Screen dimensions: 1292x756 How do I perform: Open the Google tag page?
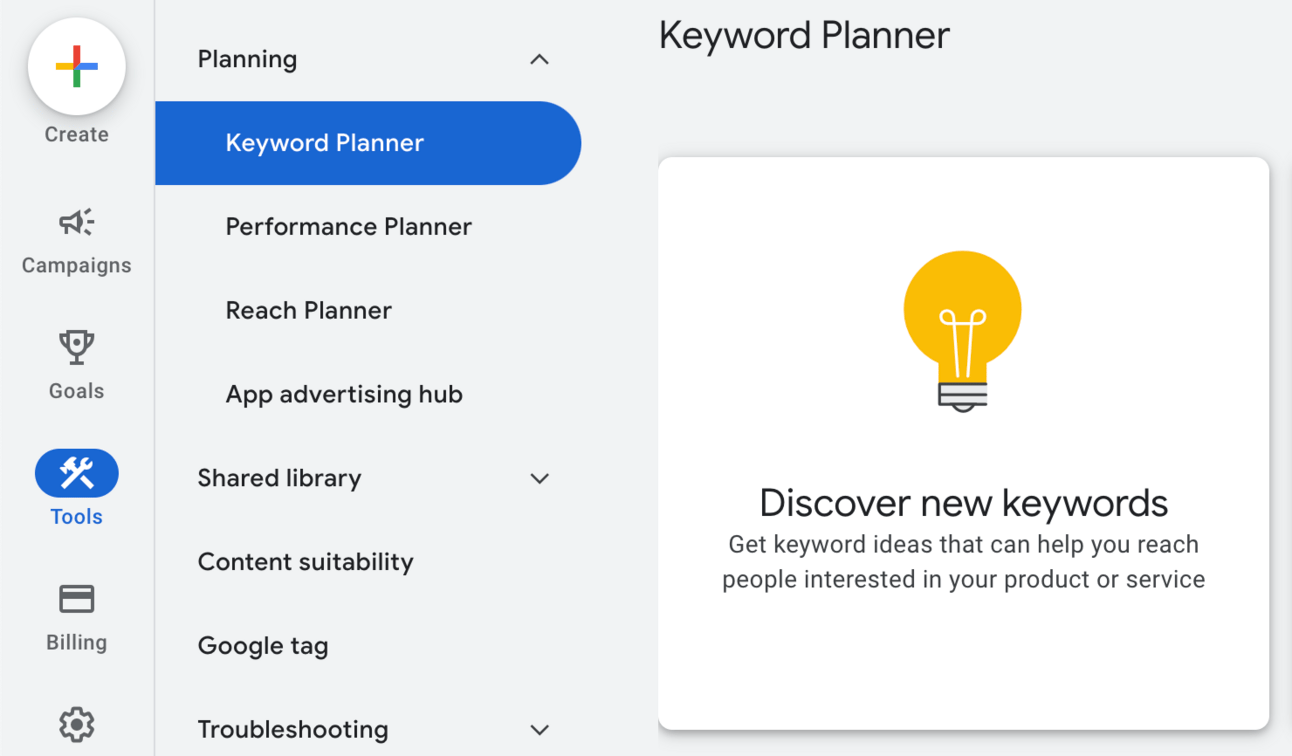(263, 646)
